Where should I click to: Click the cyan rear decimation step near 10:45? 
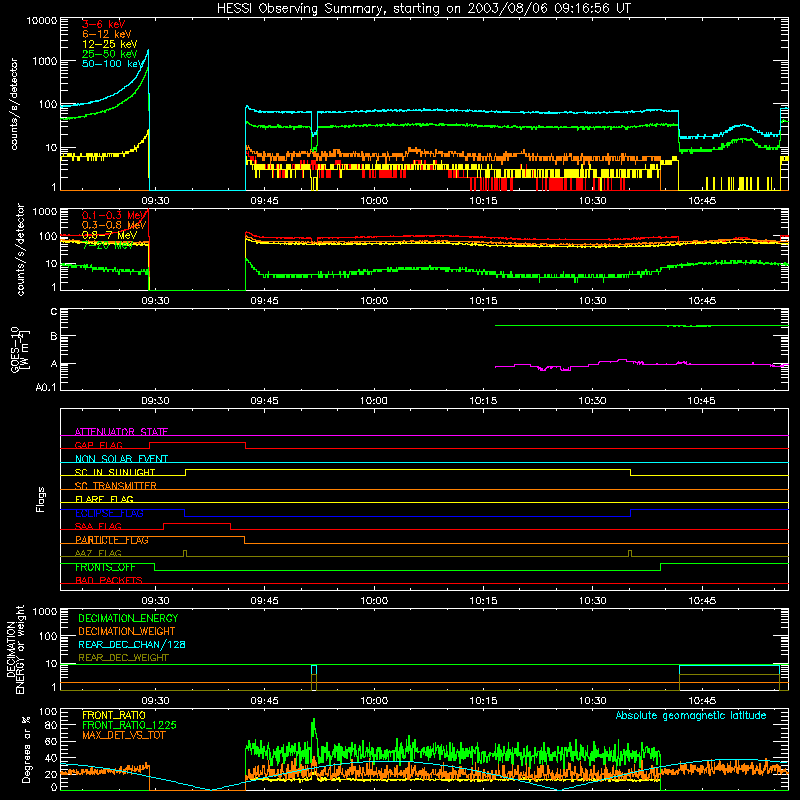[x=730, y=665]
